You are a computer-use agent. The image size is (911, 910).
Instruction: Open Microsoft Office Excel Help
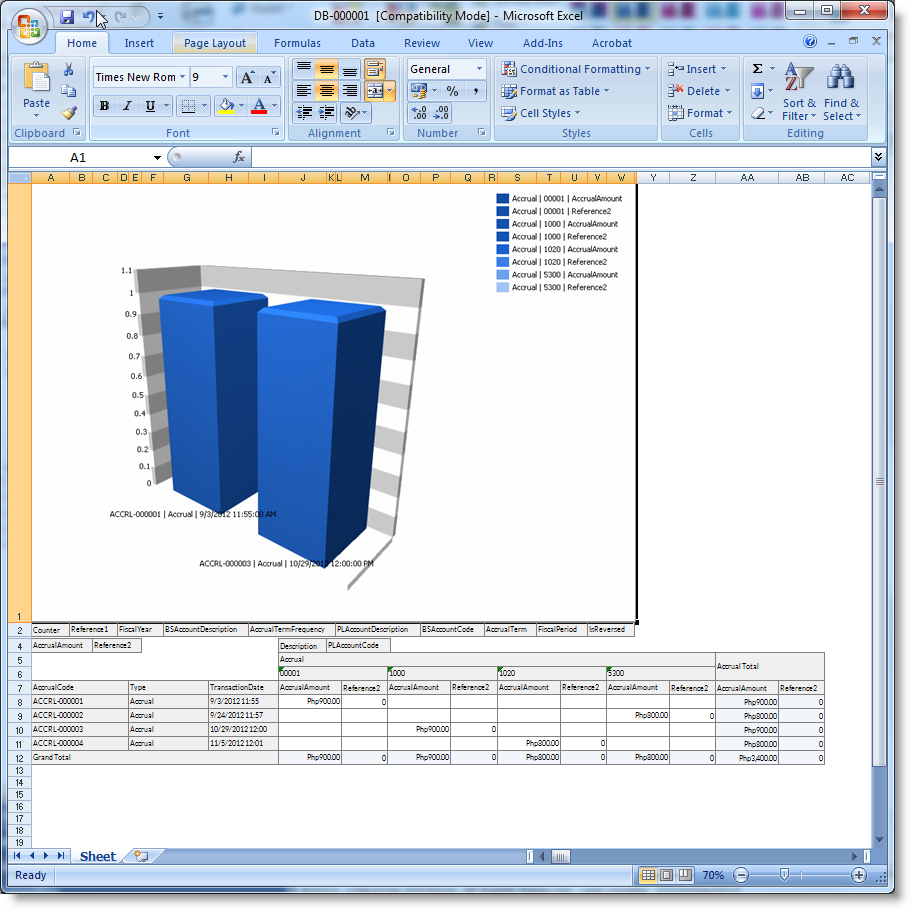810,41
